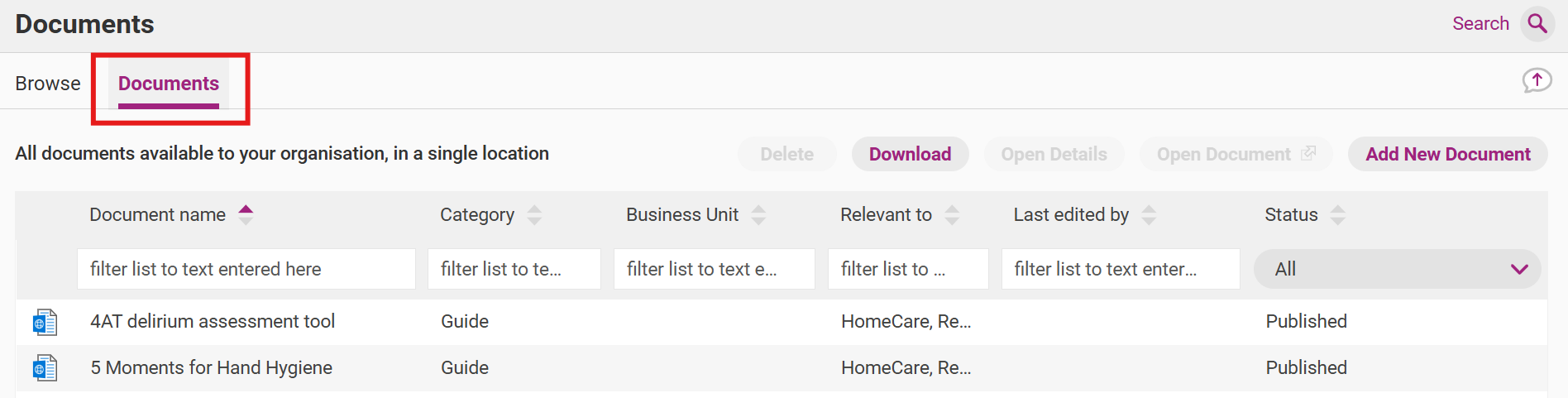The width and height of the screenshot is (1568, 398).
Task: Select the Documents tab
Action: coord(169,84)
